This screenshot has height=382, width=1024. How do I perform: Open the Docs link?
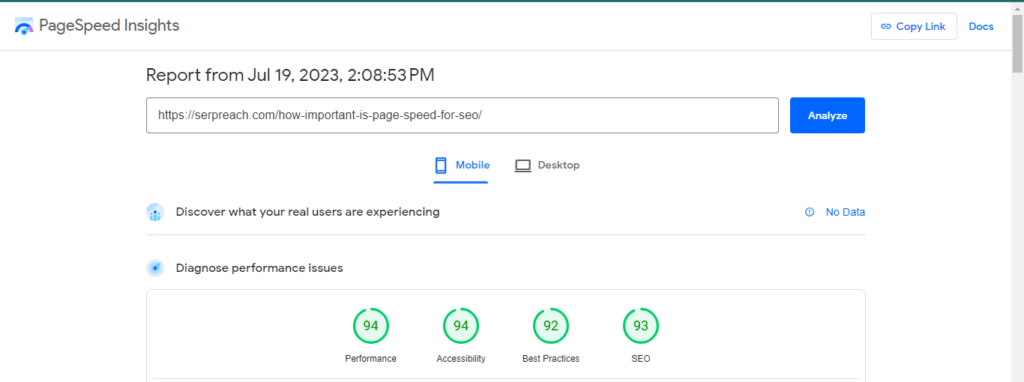[x=981, y=27]
